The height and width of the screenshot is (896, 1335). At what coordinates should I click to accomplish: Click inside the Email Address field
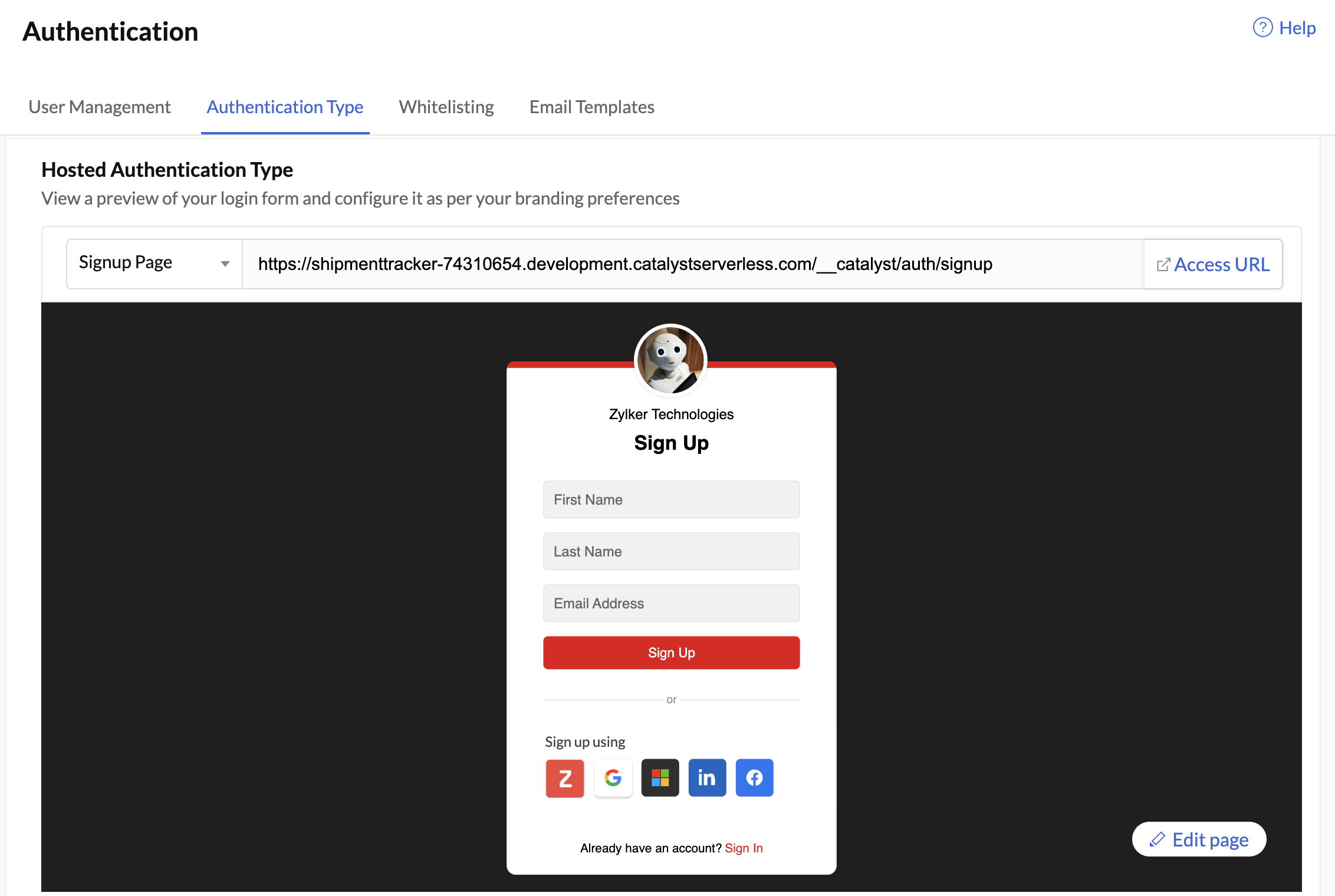pyautogui.click(x=671, y=603)
